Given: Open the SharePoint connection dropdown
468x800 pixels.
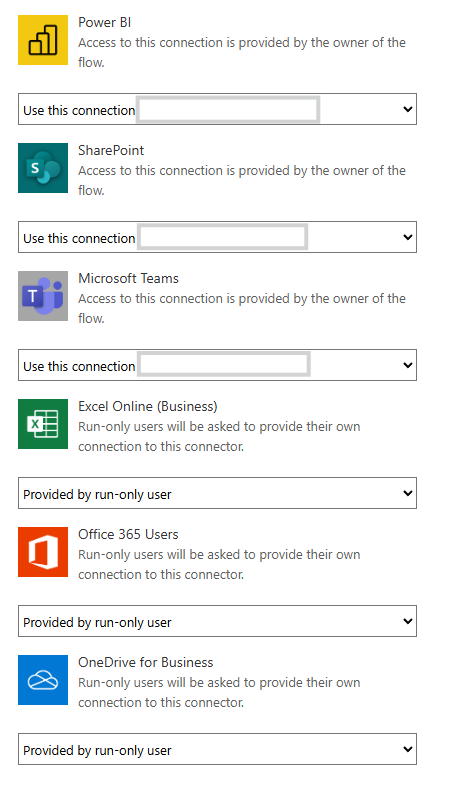Looking at the screenshot, I should click(x=217, y=237).
